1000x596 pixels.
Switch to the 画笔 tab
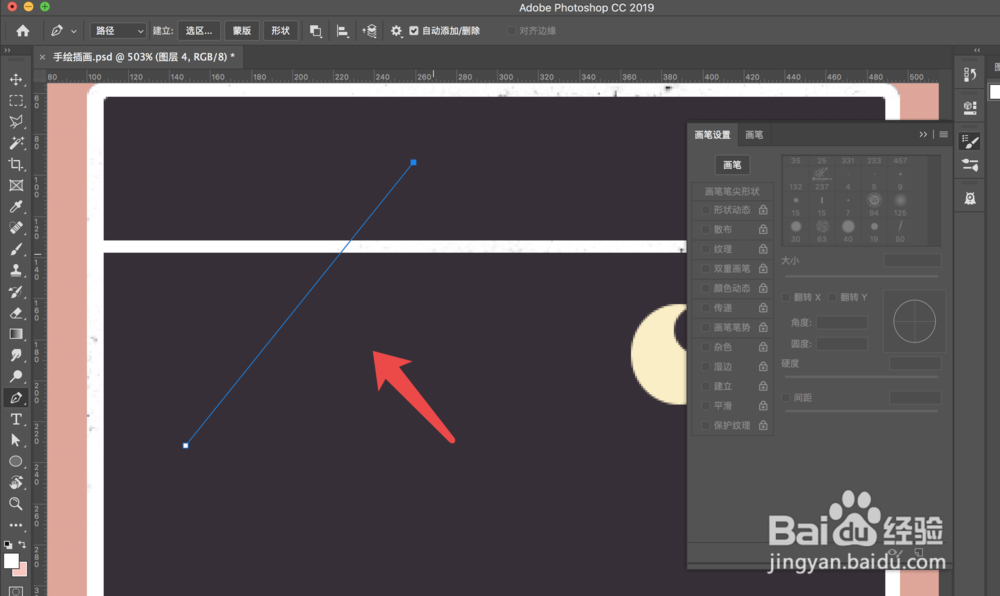[754, 134]
